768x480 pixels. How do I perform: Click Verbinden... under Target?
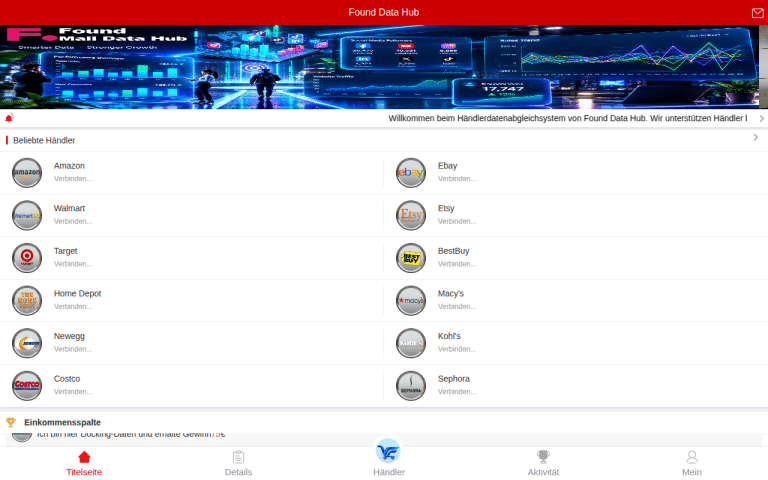click(x=73, y=264)
